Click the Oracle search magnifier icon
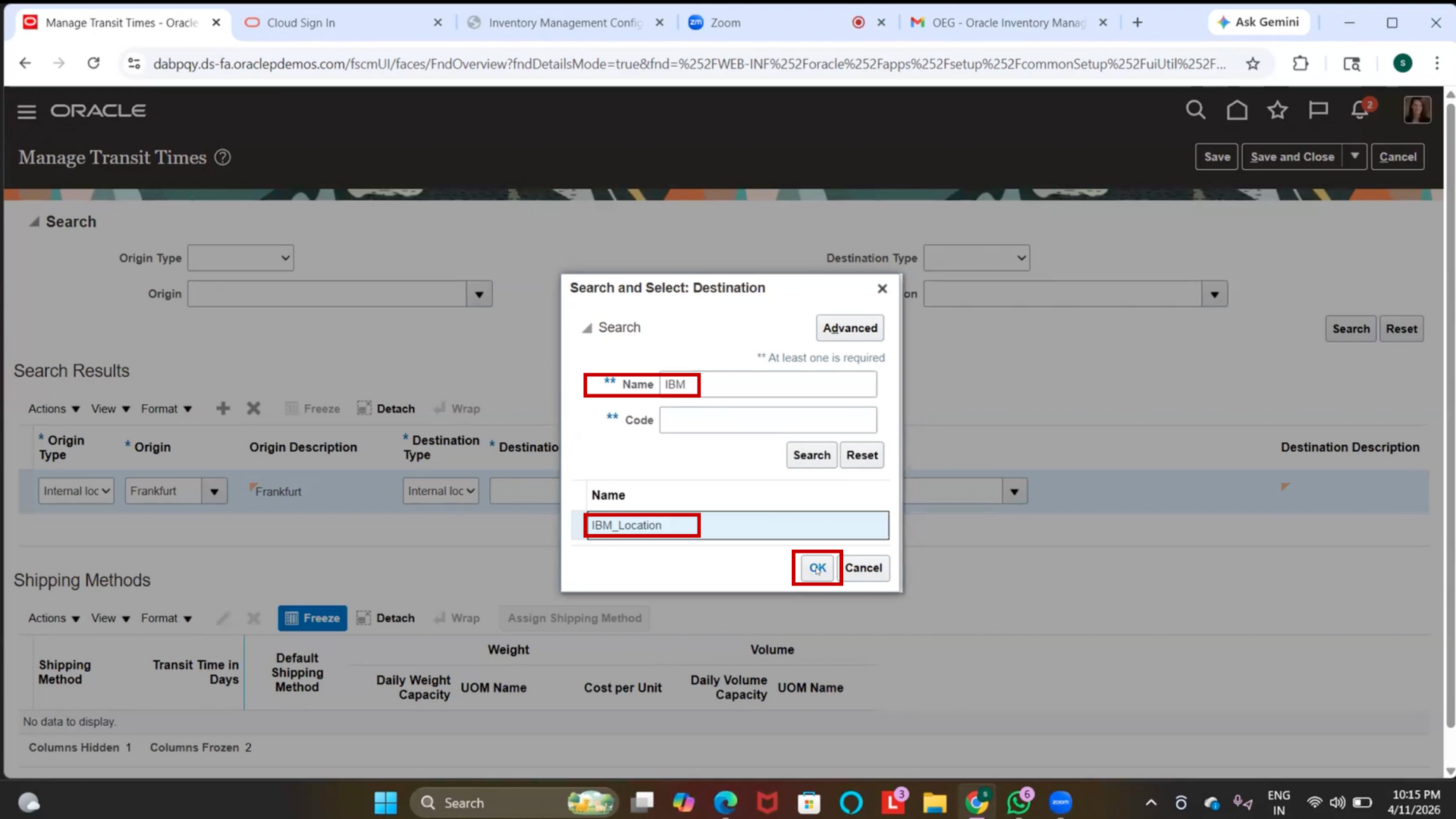Viewport: 1456px width, 819px height. pos(1195,111)
